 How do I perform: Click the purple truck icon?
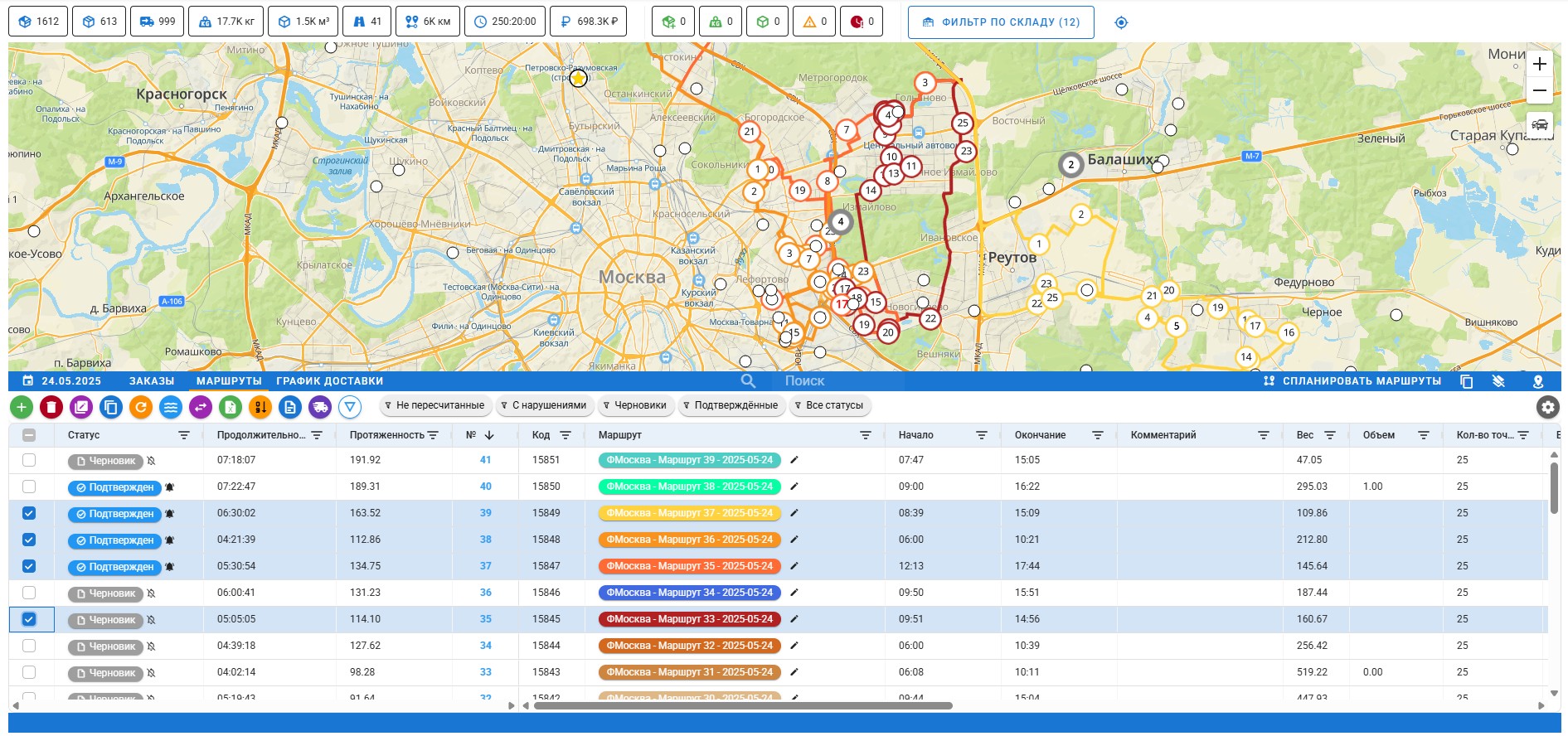[x=320, y=407]
